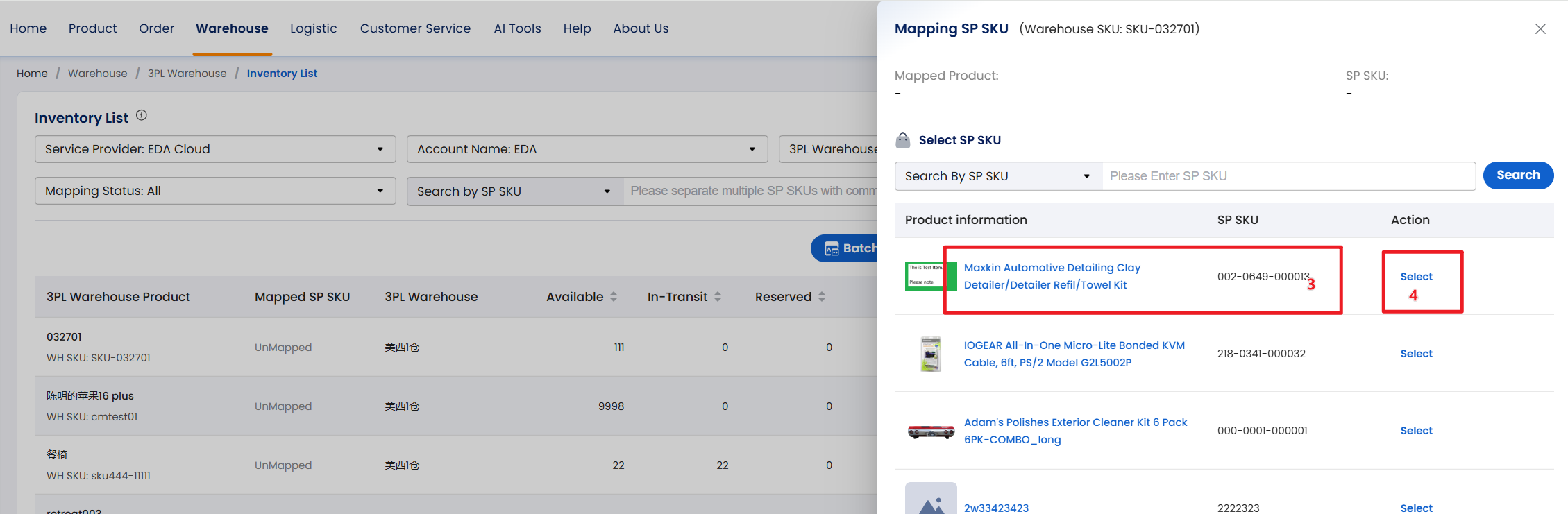This screenshot has height=514, width=1568.
Task: Open Adam's Polishes Exterior Cleaner Kit link
Action: [x=1075, y=431]
